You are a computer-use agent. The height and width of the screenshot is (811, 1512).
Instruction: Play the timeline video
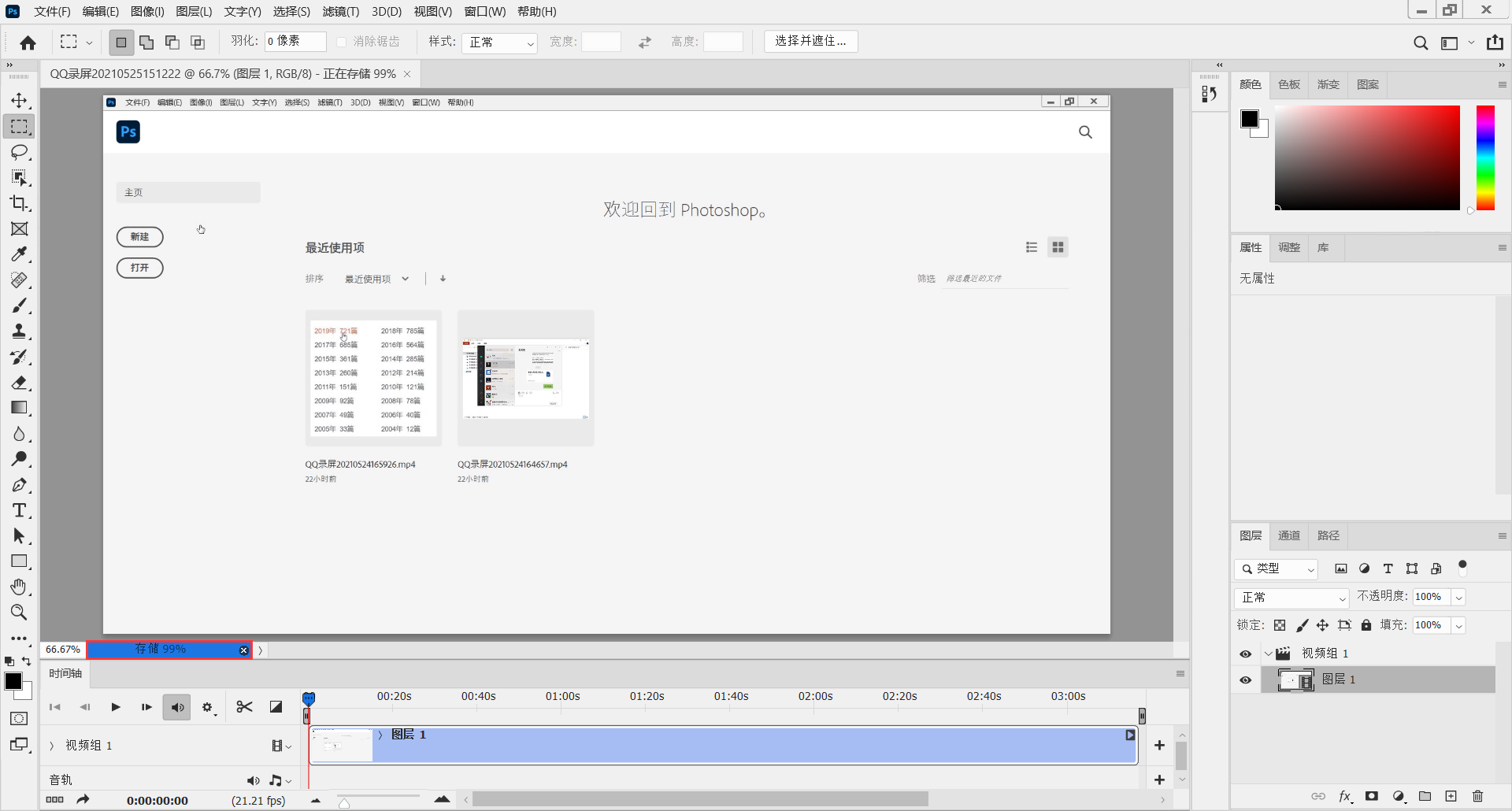[x=116, y=707]
